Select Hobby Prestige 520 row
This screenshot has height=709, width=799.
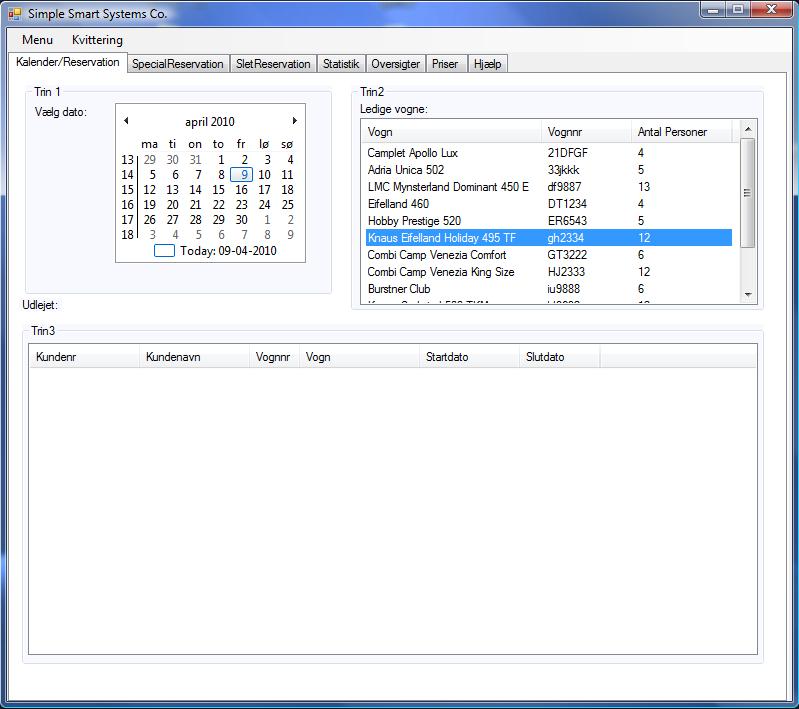413,221
